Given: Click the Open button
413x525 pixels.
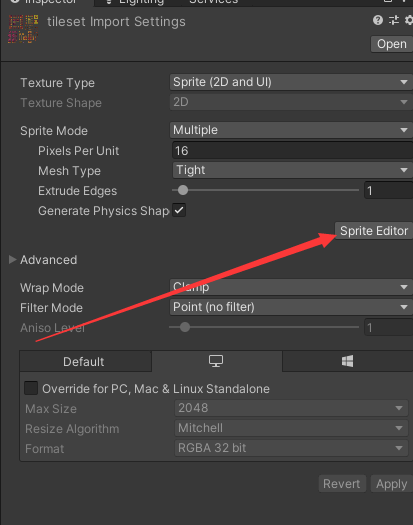Looking at the screenshot, I should click(x=392, y=44).
